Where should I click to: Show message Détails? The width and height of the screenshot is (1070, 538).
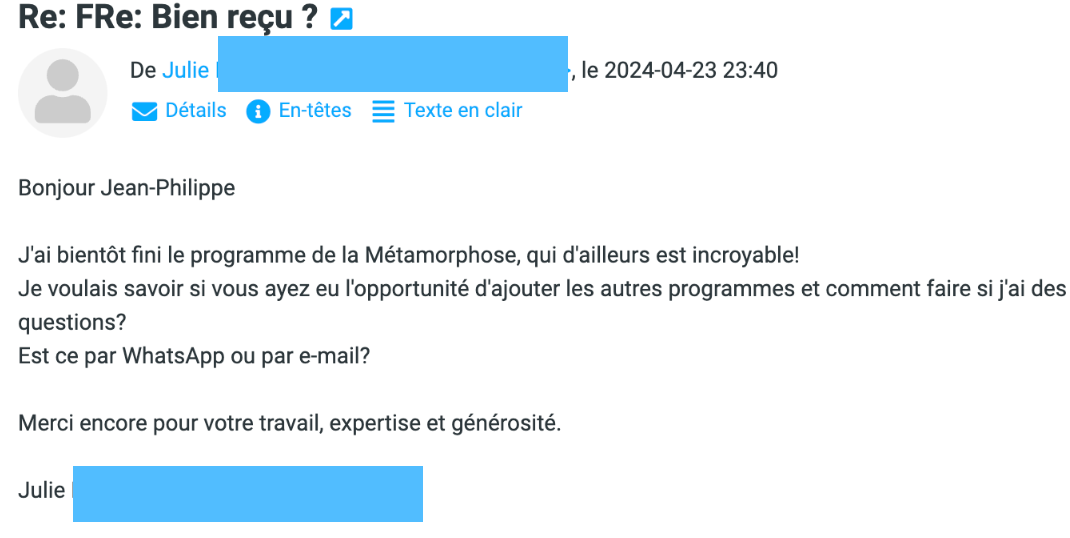point(196,111)
